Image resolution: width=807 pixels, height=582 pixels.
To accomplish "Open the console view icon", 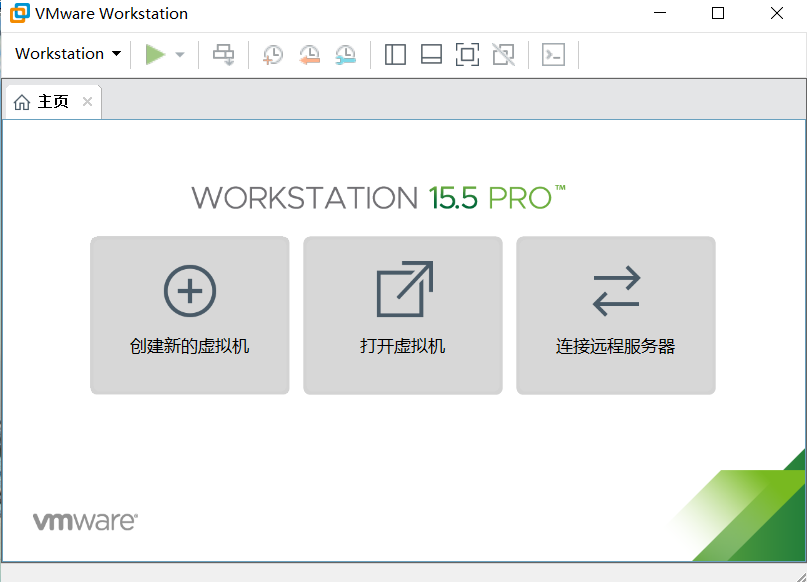I will (553, 55).
